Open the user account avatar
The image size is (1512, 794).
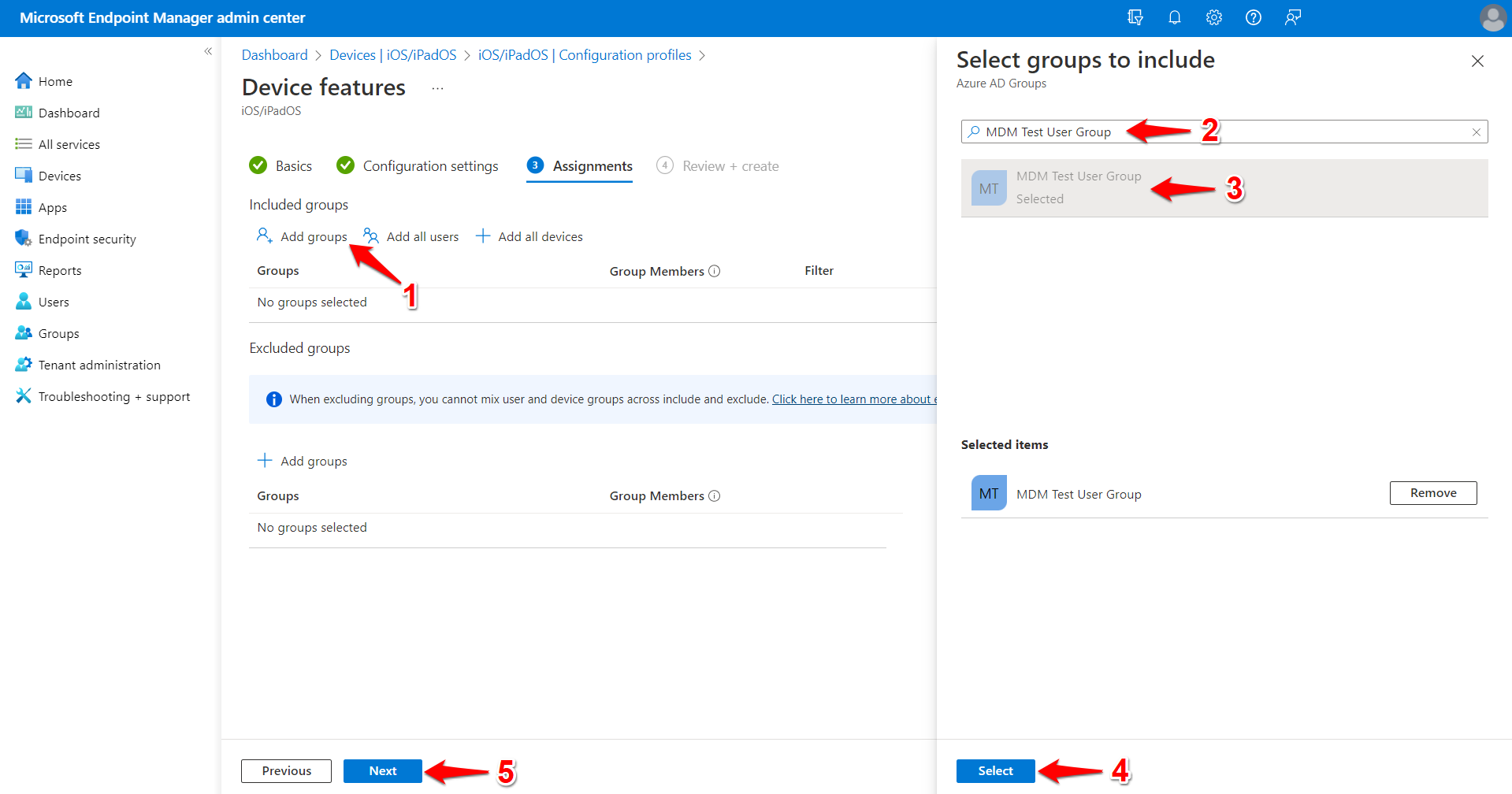[1492, 17]
